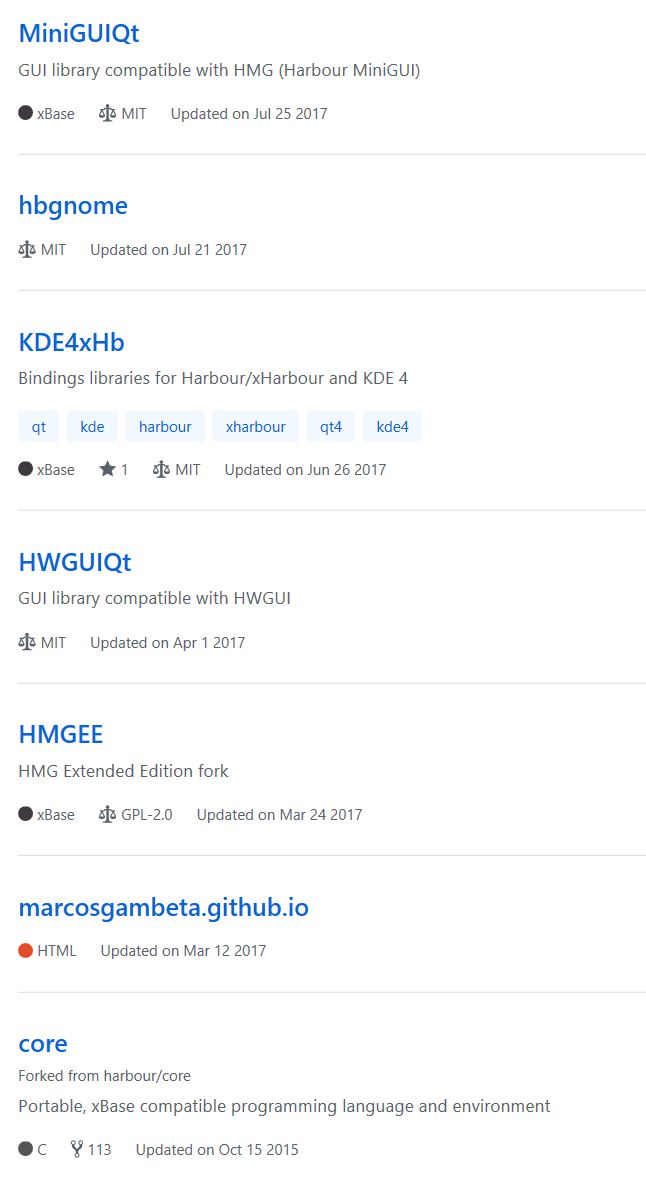Open the HMGEE repository link
Screen dimensions: 646x1188
(x=61, y=734)
